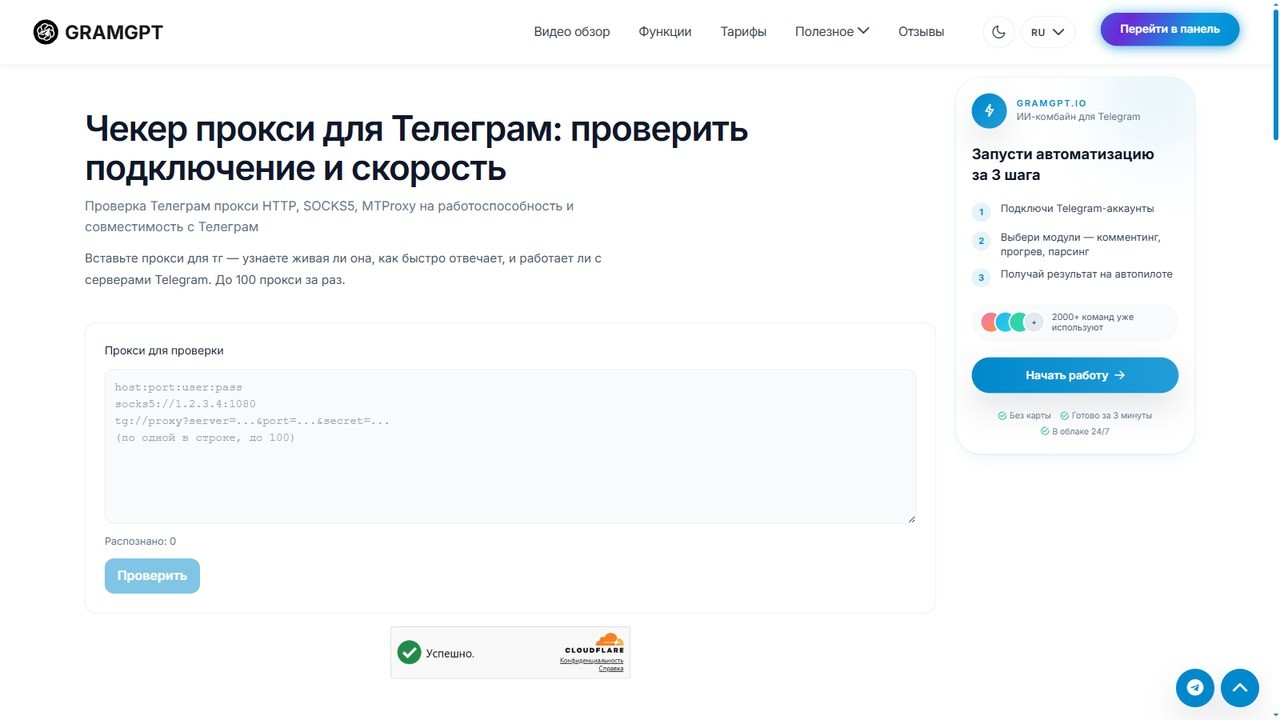Viewport: 1280px width, 720px height.
Task: Click the textarea resize handle
Action: pyautogui.click(x=911, y=519)
